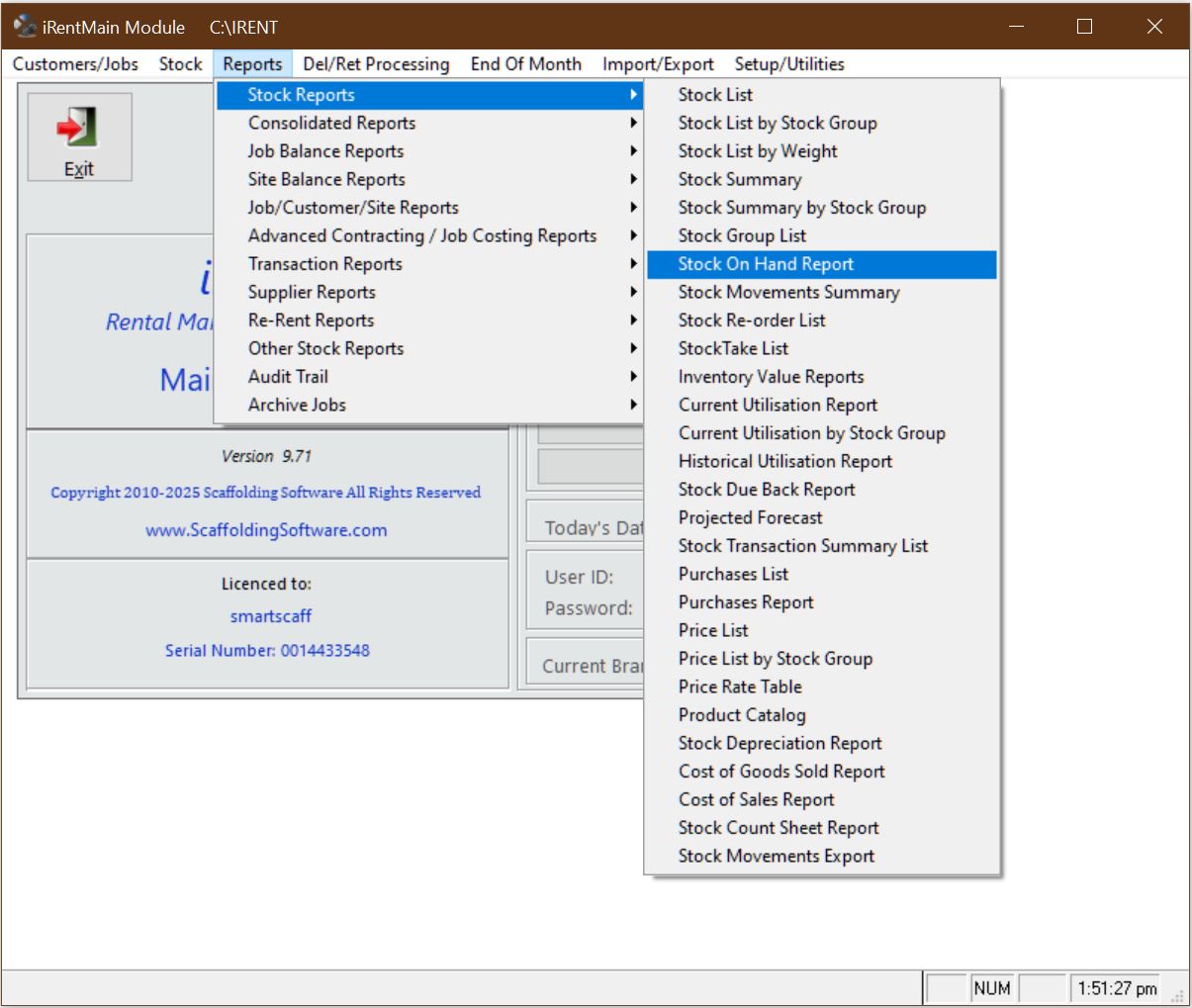
Task: Click Price Rate Table item
Action: [739, 687]
